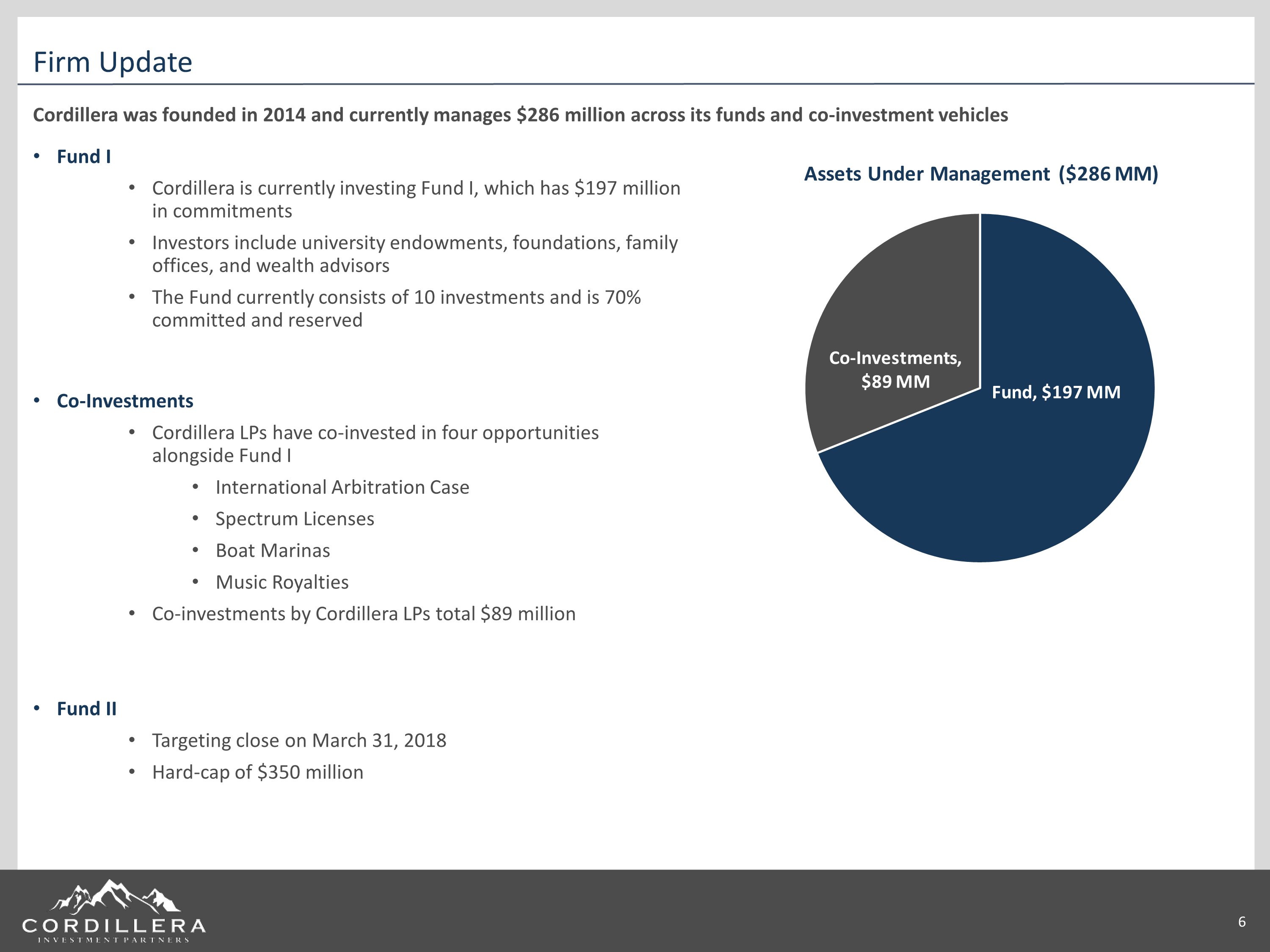Click the Targeting close on March 31 line

click(298, 740)
